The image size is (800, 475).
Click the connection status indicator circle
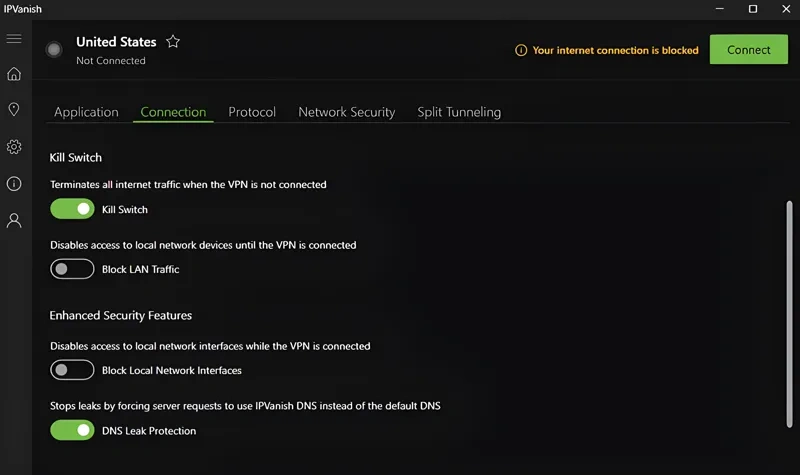click(54, 49)
